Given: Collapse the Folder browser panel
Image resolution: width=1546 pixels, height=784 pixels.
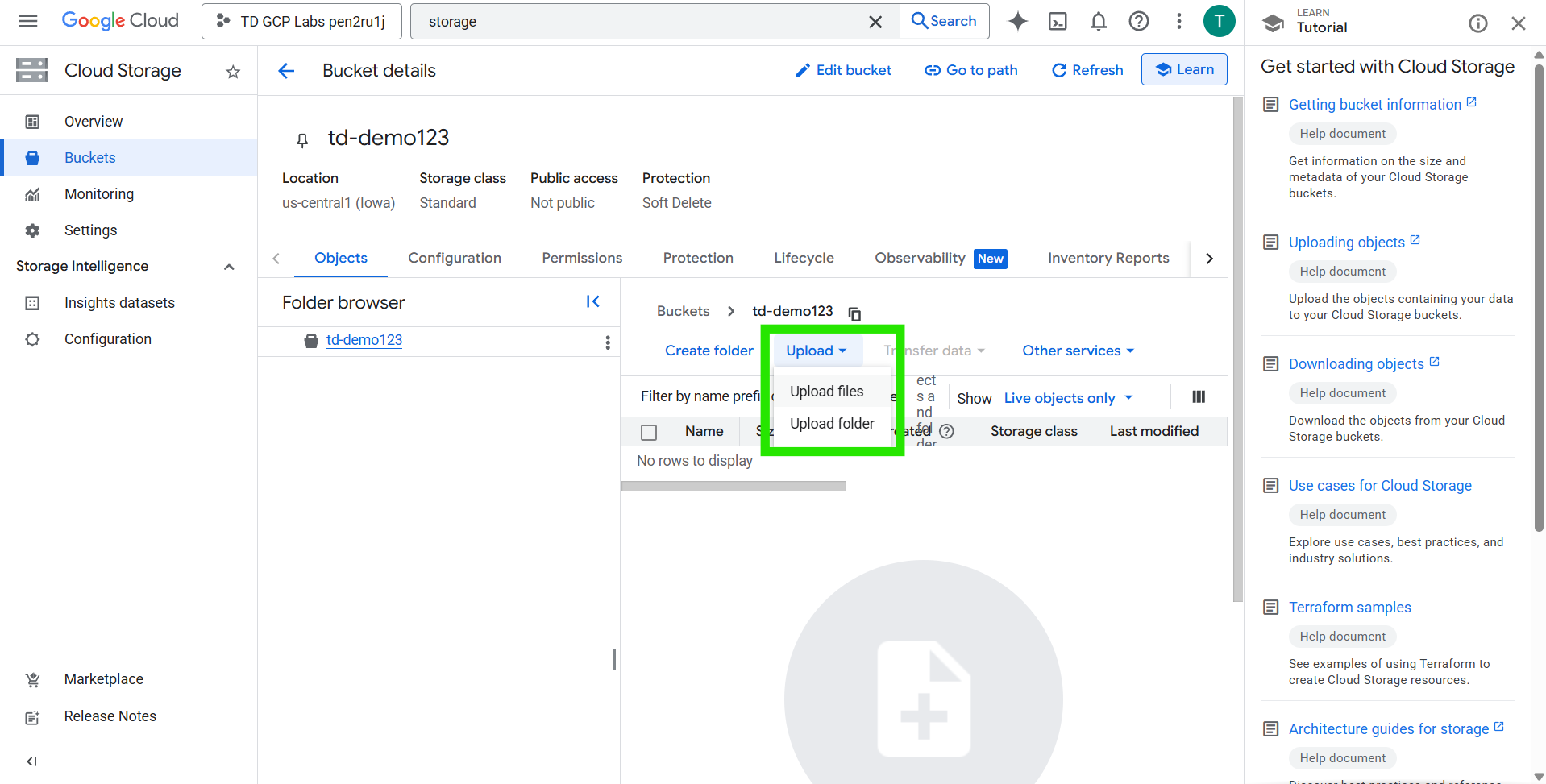Looking at the screenshot, I should (592, 301).
